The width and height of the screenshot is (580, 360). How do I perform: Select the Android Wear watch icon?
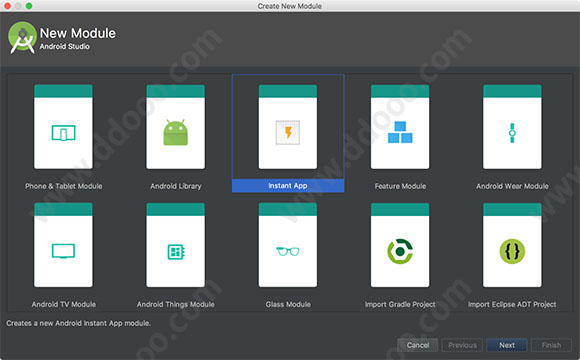pos(512,133)
